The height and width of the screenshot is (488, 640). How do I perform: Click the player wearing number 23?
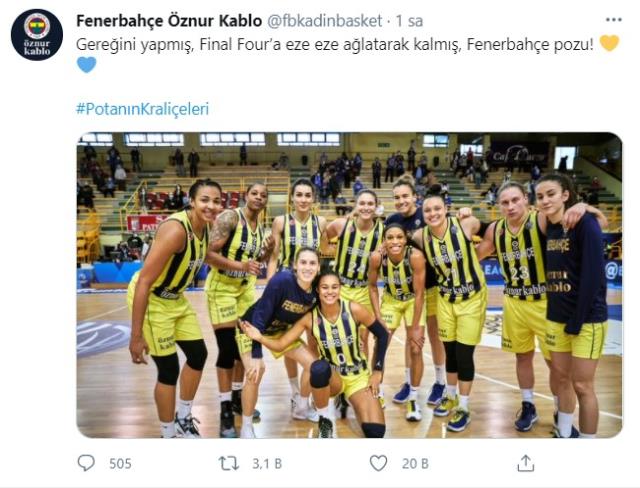pos(519,306)
